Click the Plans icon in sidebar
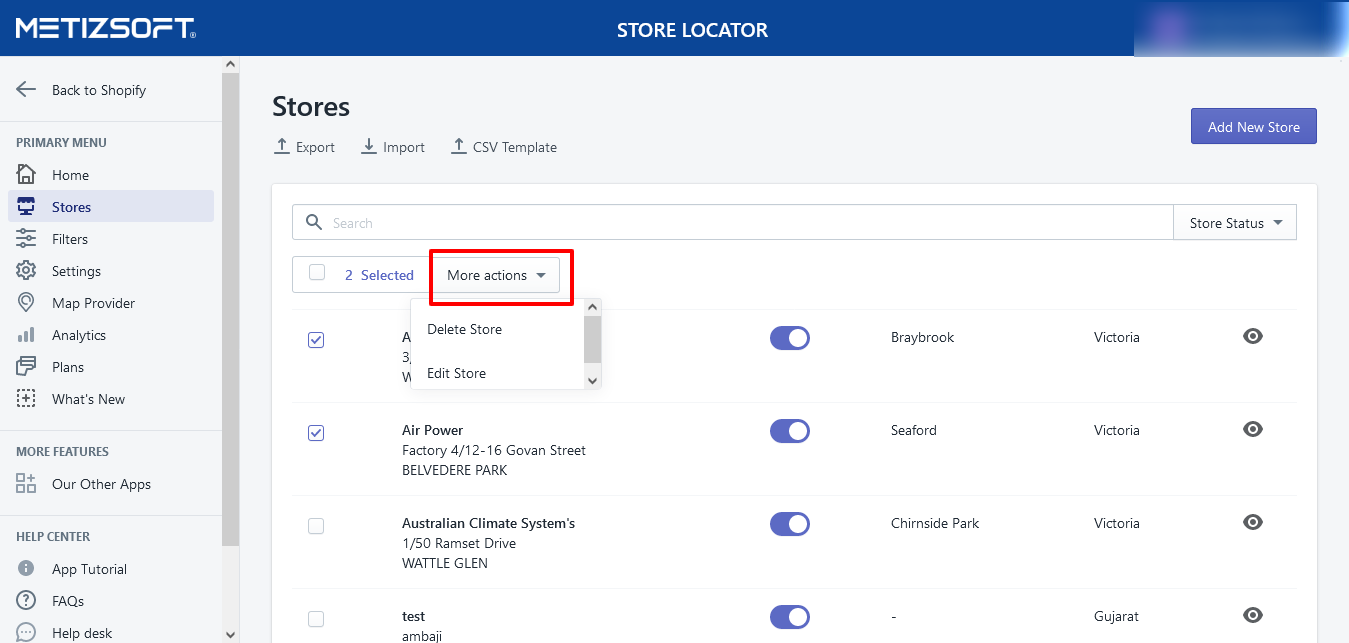The height and width of the screenshot is (643, 1349). click(26, 367)
